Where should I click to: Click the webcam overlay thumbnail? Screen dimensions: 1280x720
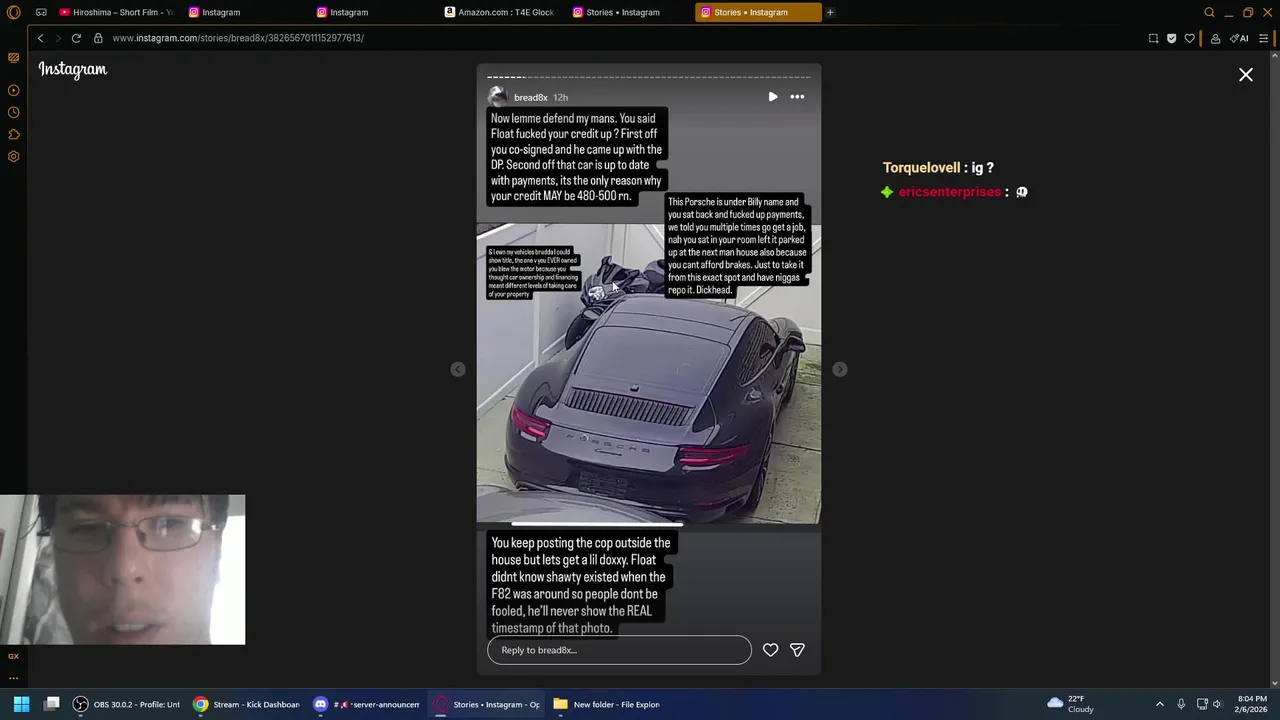pyautogui.click(x=122, y=569)
